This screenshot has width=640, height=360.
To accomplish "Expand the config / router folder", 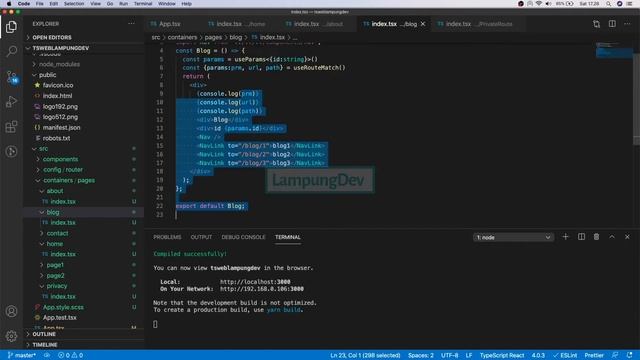I will [63, 169].
